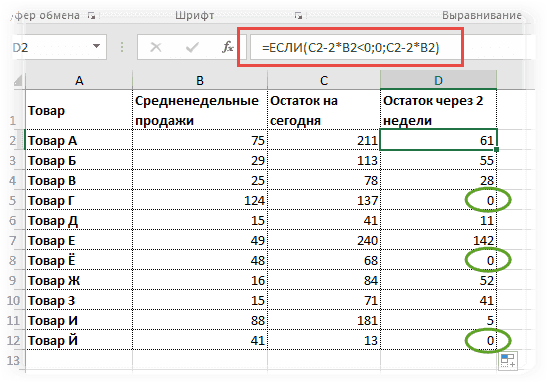The image size is (548, 383).
Task: Cancel formula entry with the X icon
Action: click(156, 47)
